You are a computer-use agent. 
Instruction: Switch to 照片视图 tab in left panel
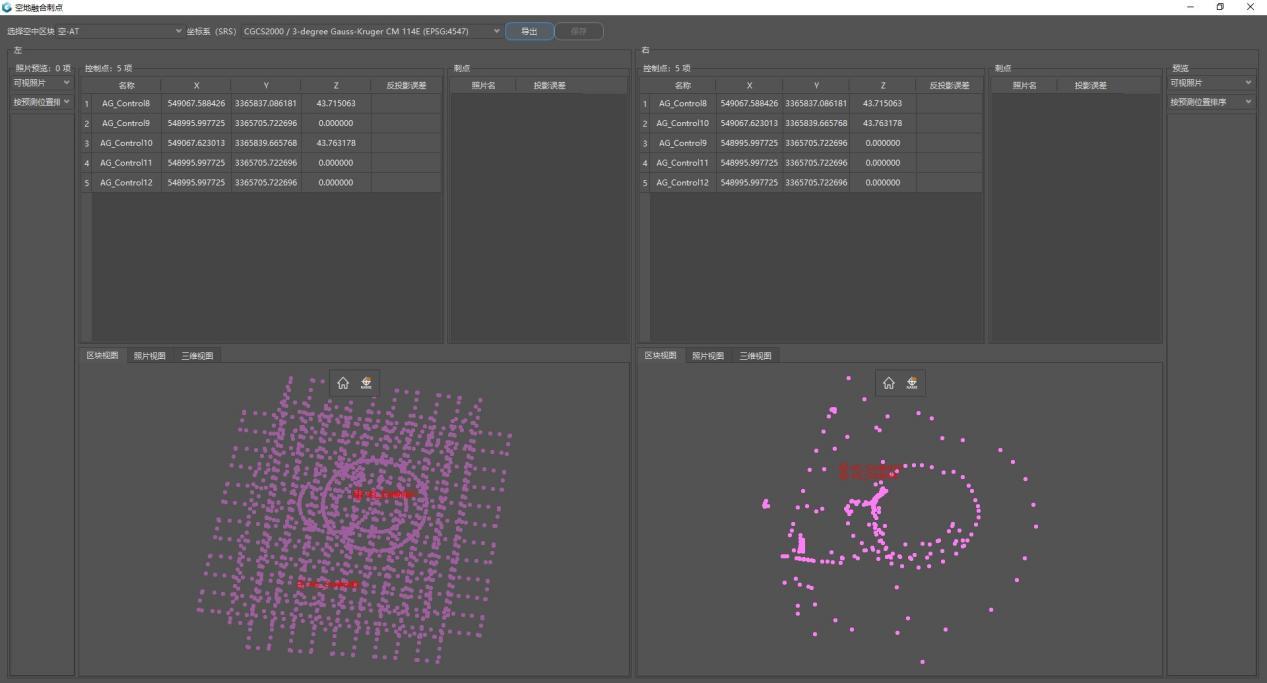click(x=150, y=356)
